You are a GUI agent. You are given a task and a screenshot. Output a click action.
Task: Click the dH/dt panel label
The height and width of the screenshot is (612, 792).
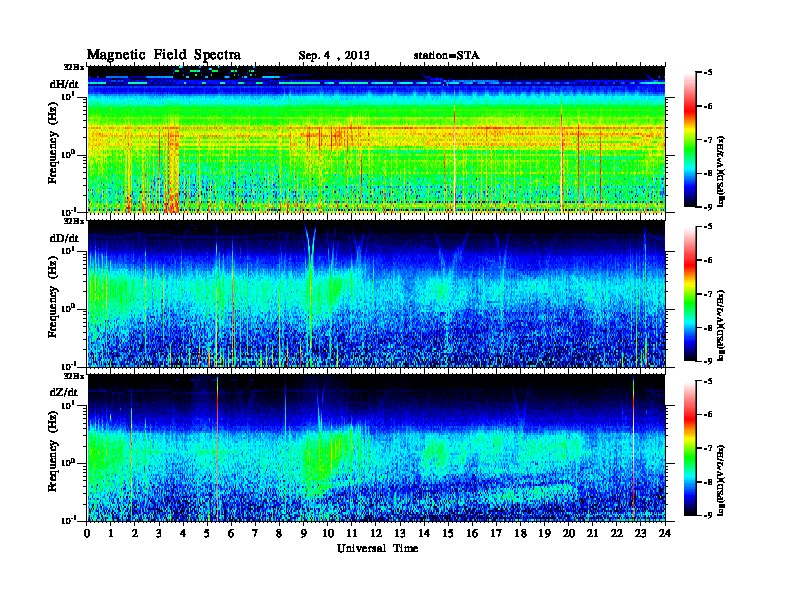point(64,84)
